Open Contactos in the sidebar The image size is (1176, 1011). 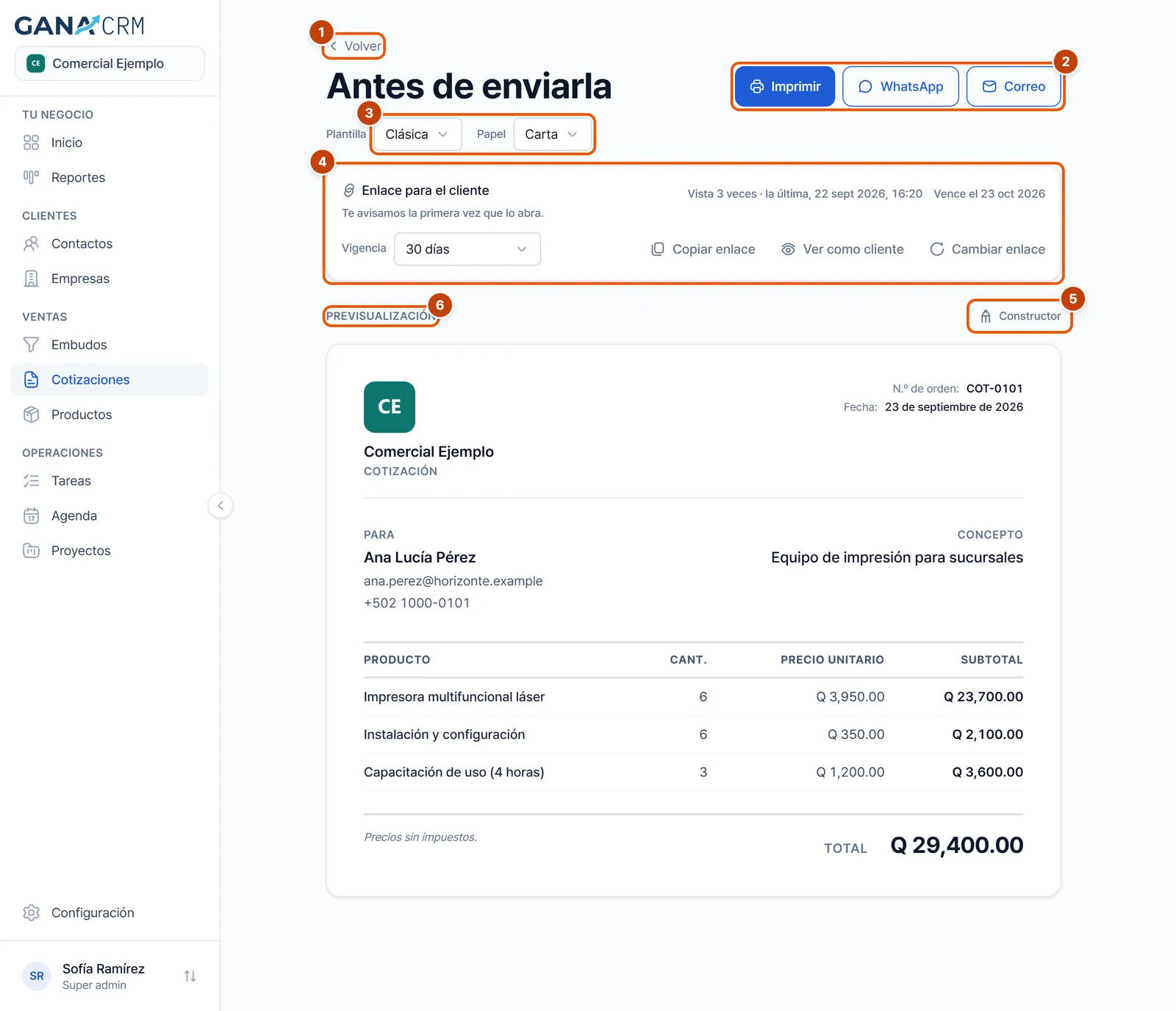[110, 243]
